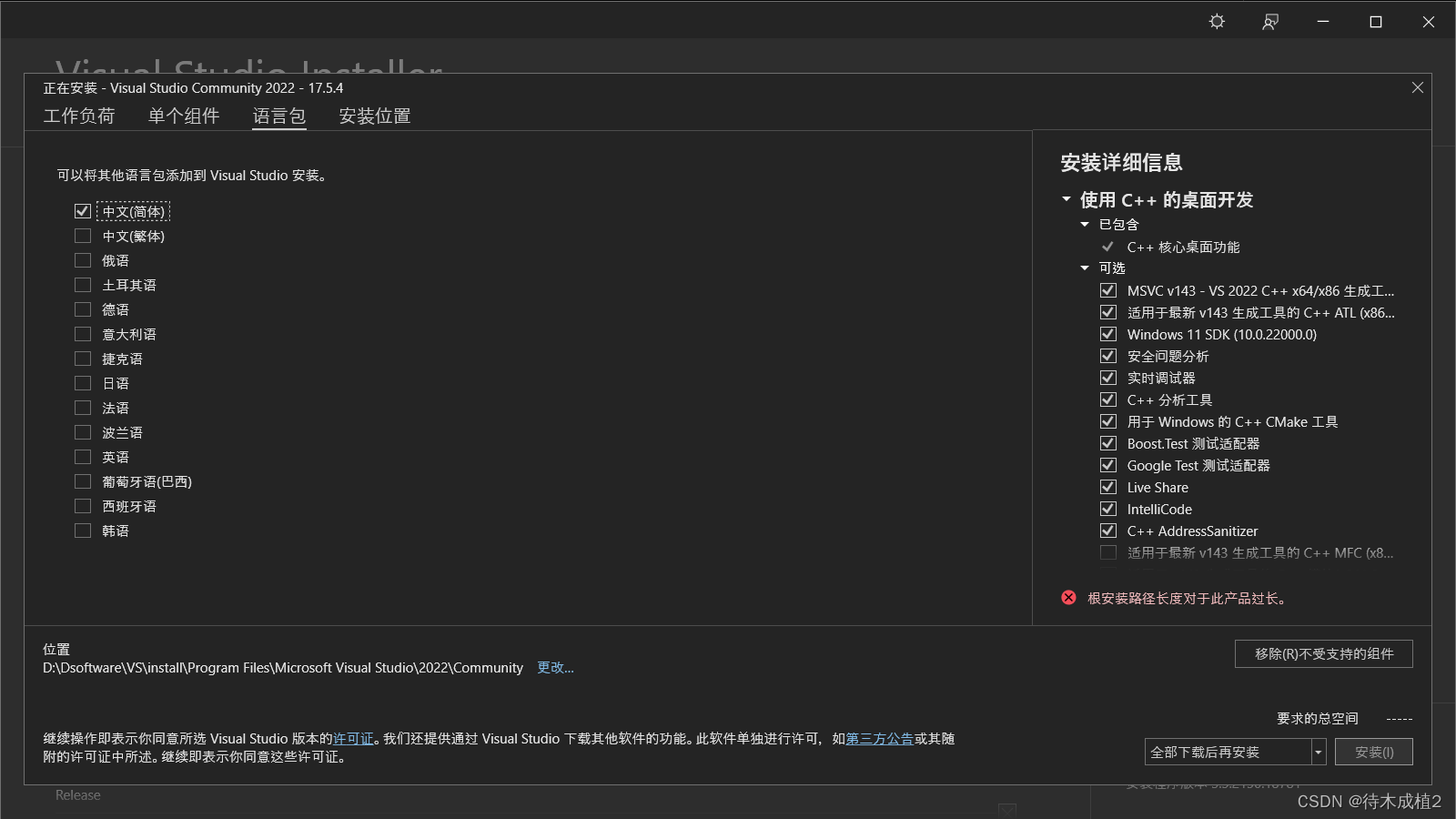
Task: Click the 要求的总空间 label
Action: coord(1317,719)
